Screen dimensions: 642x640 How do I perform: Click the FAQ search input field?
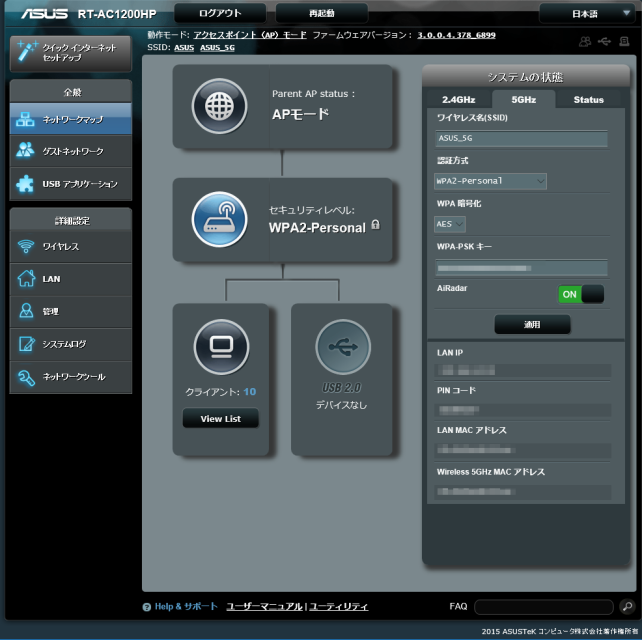[x=544, y=606]
